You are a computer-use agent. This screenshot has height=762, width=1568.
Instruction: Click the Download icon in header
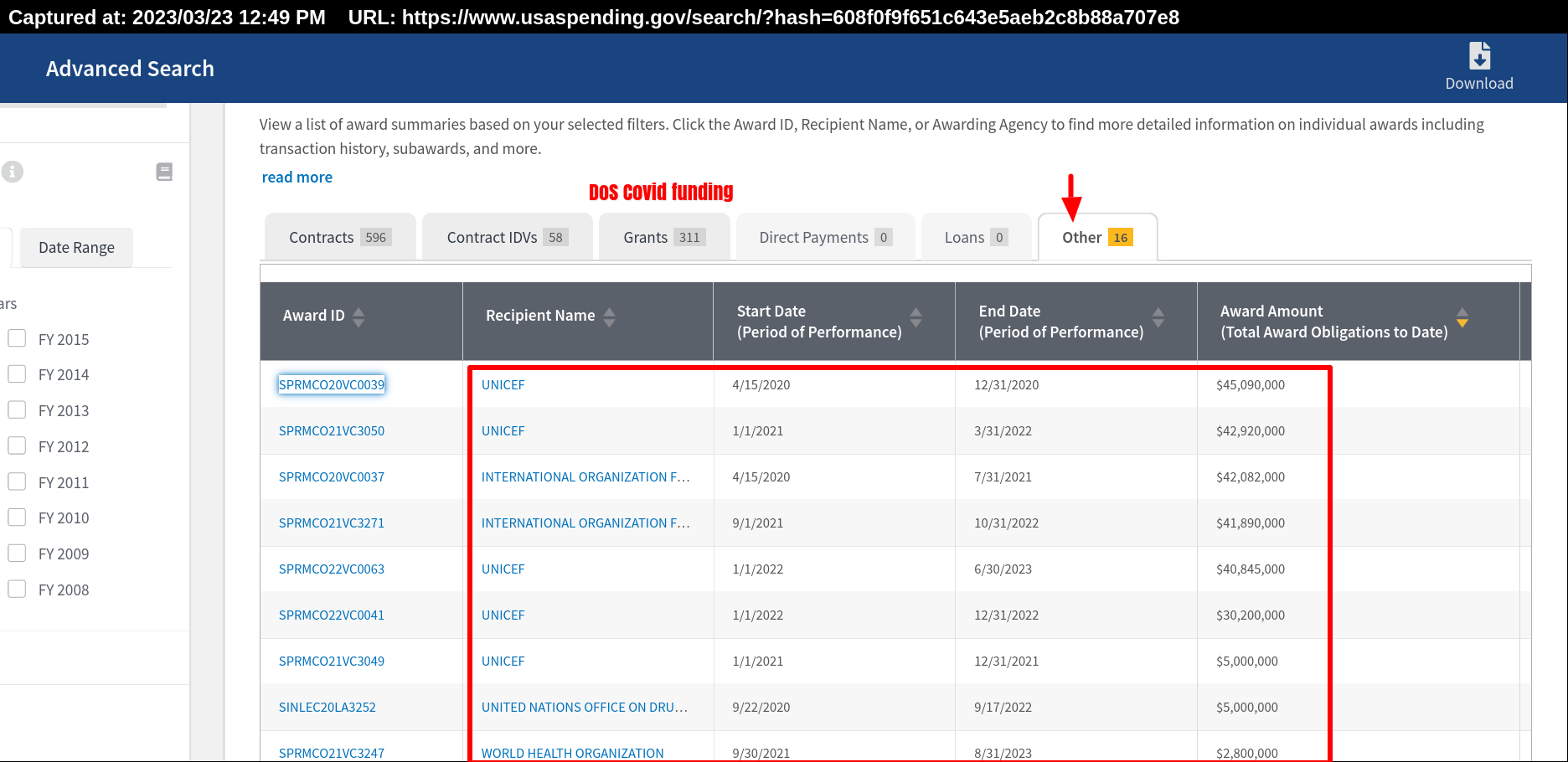[x=1479, y=56]
